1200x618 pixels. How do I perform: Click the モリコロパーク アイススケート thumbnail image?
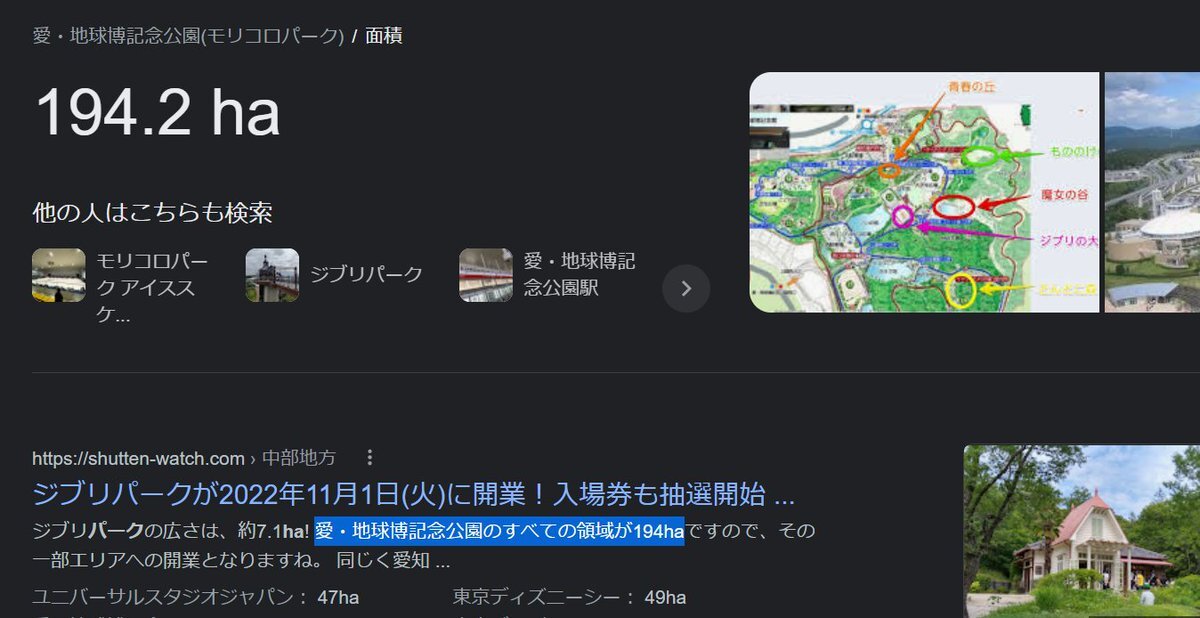[x=59, y=275]
